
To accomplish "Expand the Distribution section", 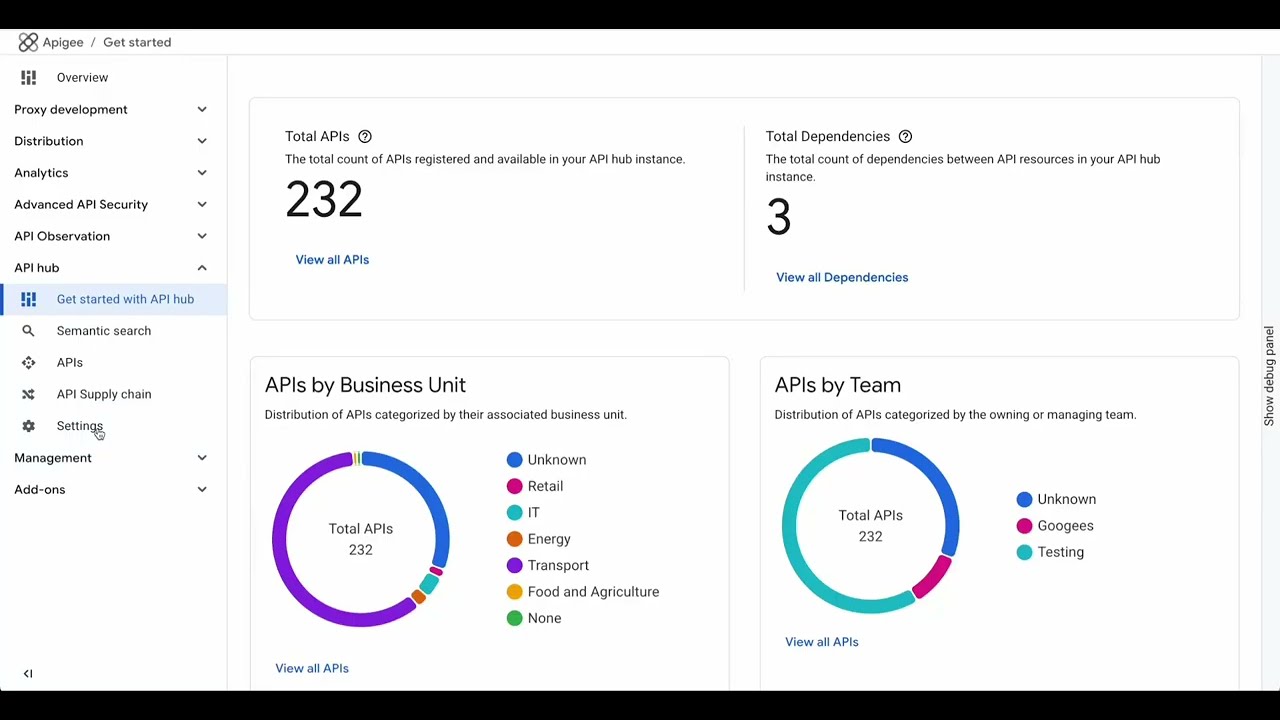I will point(111,141).
